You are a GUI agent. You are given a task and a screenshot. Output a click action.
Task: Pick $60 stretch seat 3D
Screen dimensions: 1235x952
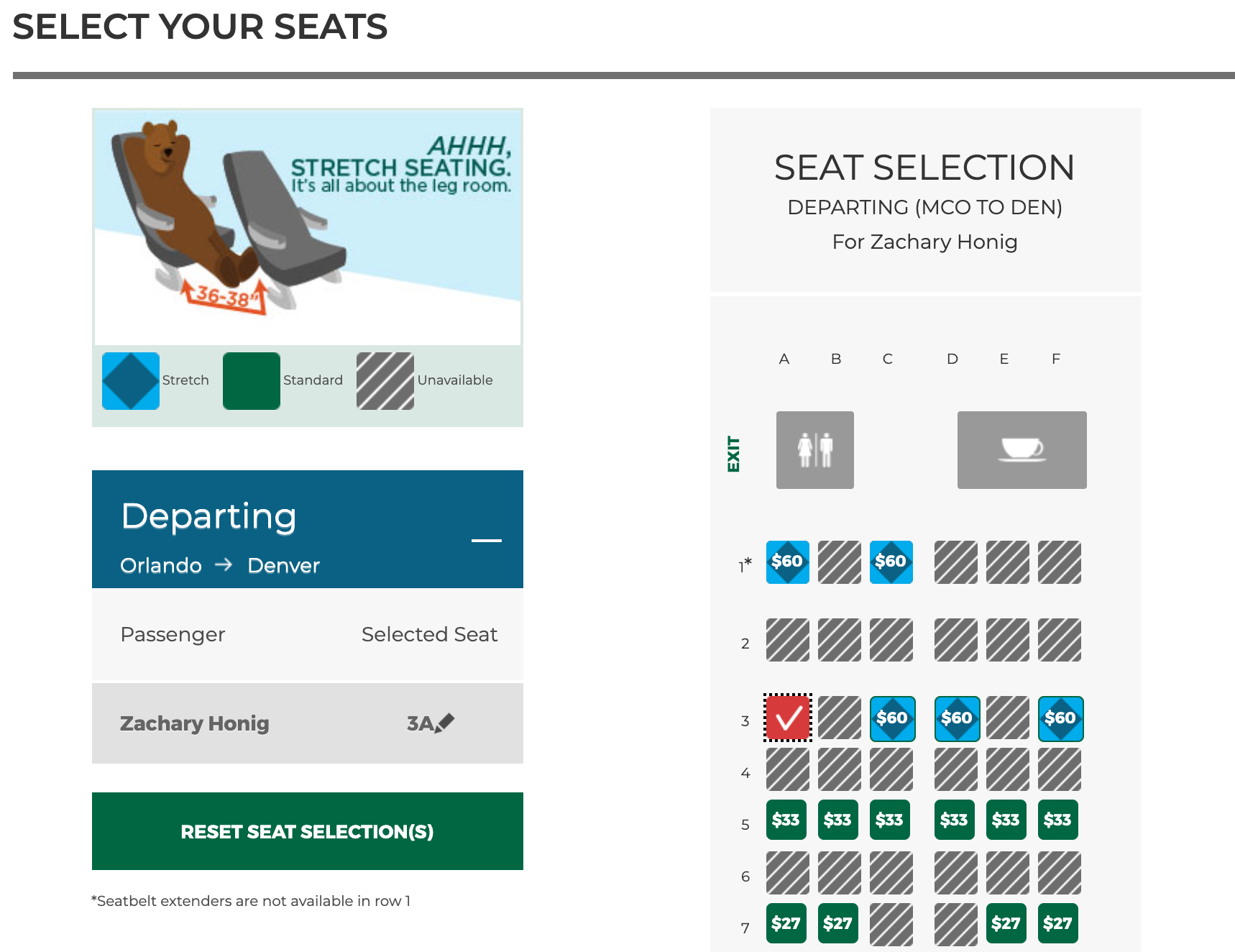click(x=957, y=718)
